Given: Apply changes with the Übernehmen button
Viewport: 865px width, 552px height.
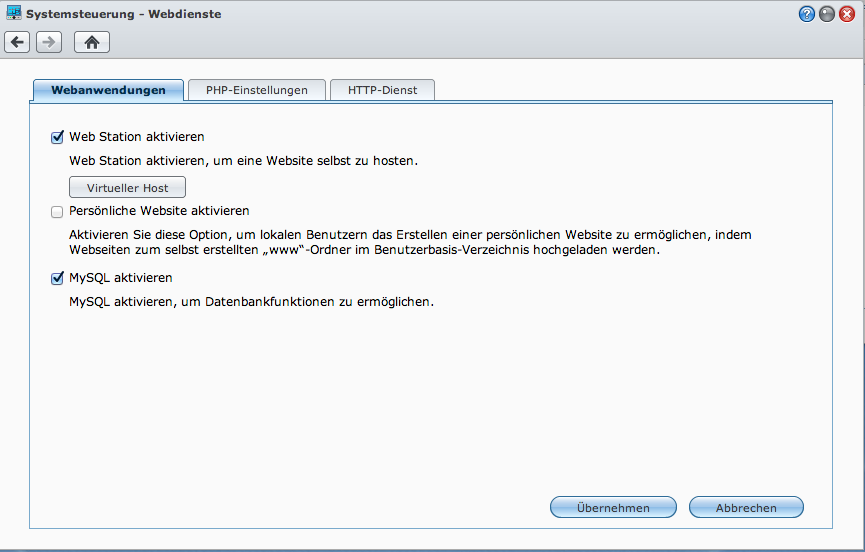Looking at the screenshot, I should click(x=613, y=508).
